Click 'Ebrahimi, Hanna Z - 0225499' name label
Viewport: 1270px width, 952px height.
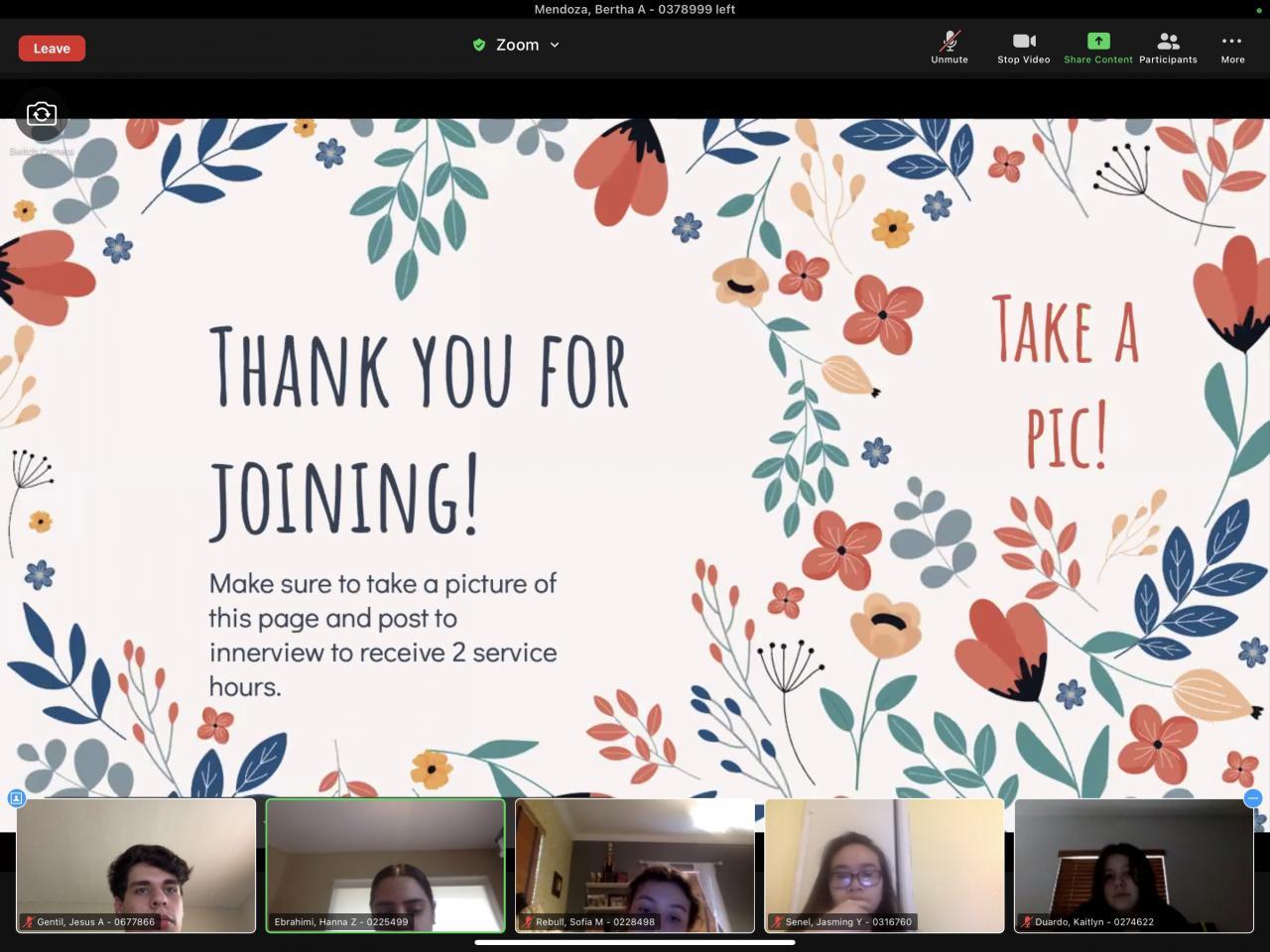(x=341, y=922)
